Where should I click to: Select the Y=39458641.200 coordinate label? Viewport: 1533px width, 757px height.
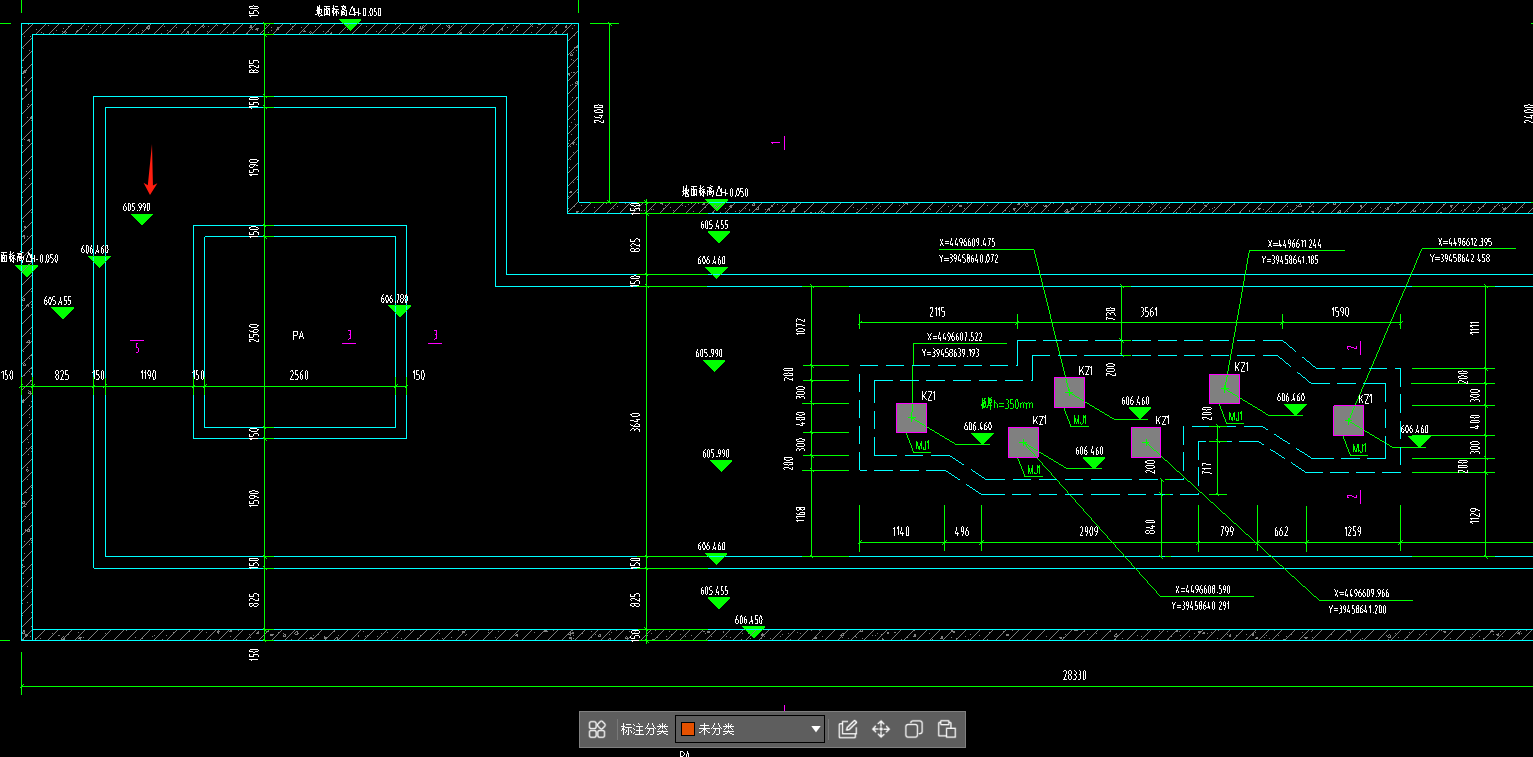click(1357, 609)
